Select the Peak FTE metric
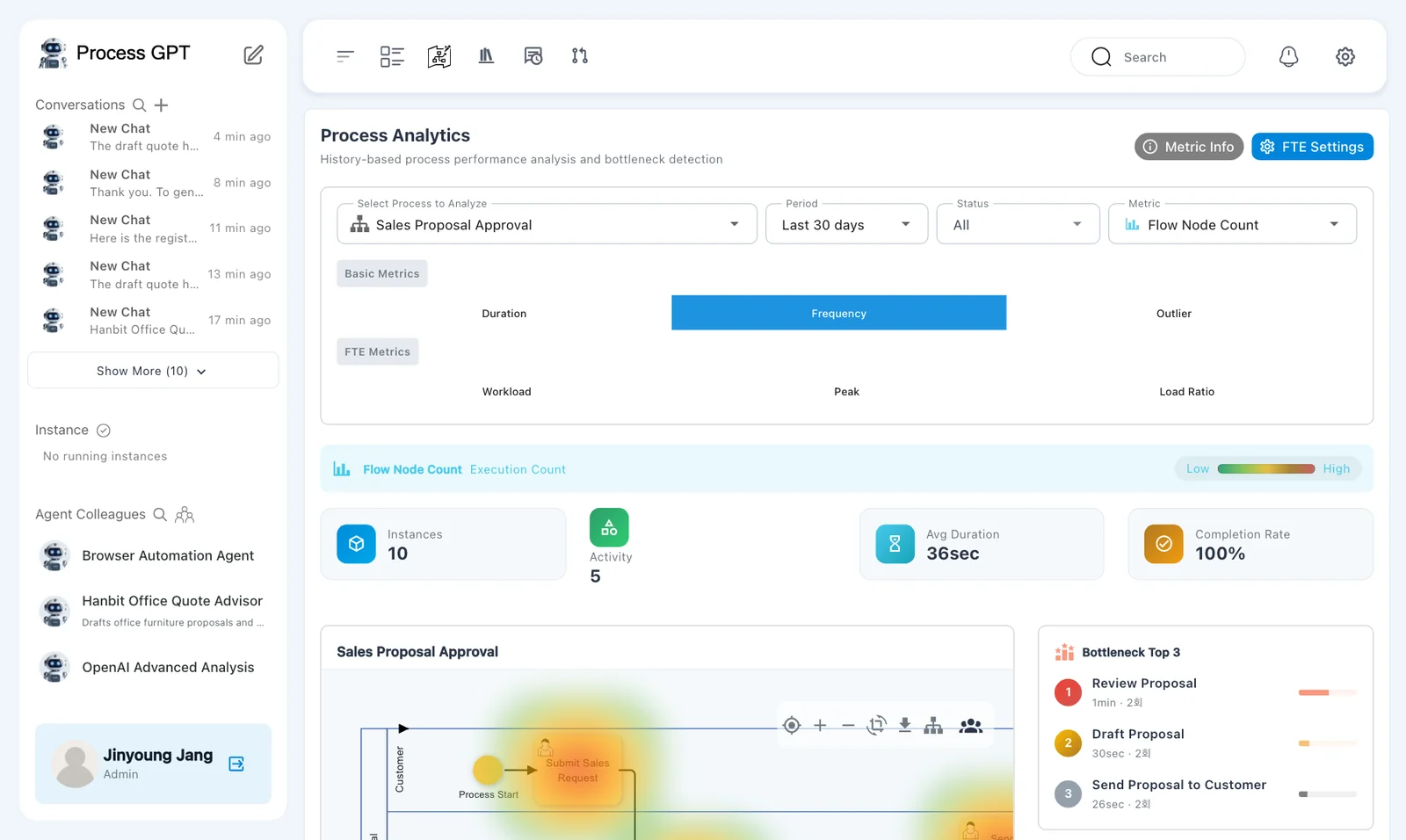The image size is (1406, 840). (846, 391)
